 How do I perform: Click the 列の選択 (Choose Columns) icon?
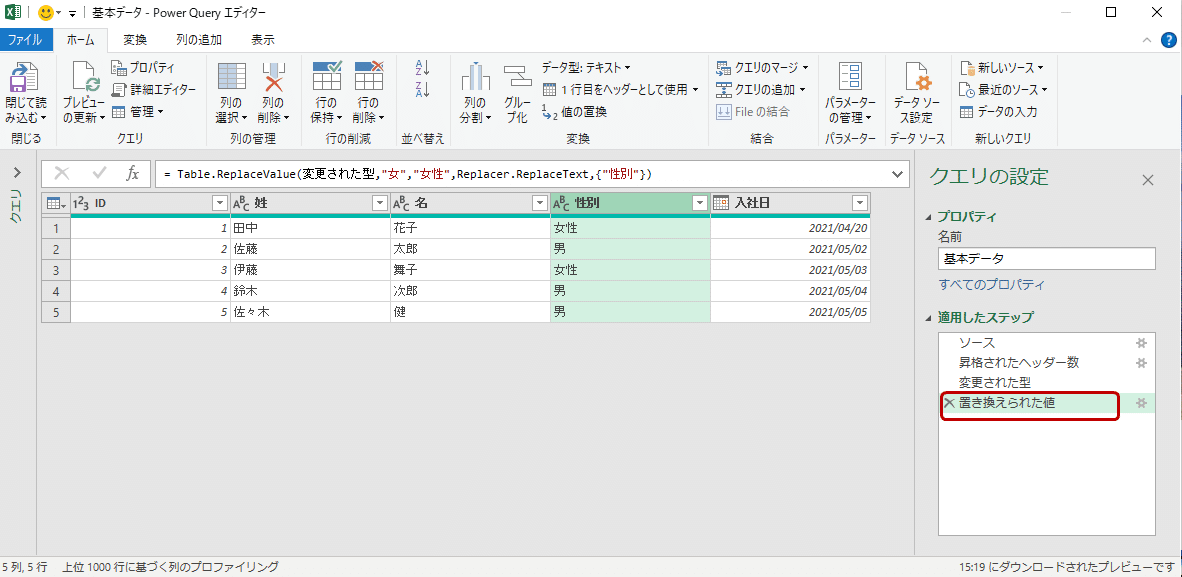coord(232,77)
